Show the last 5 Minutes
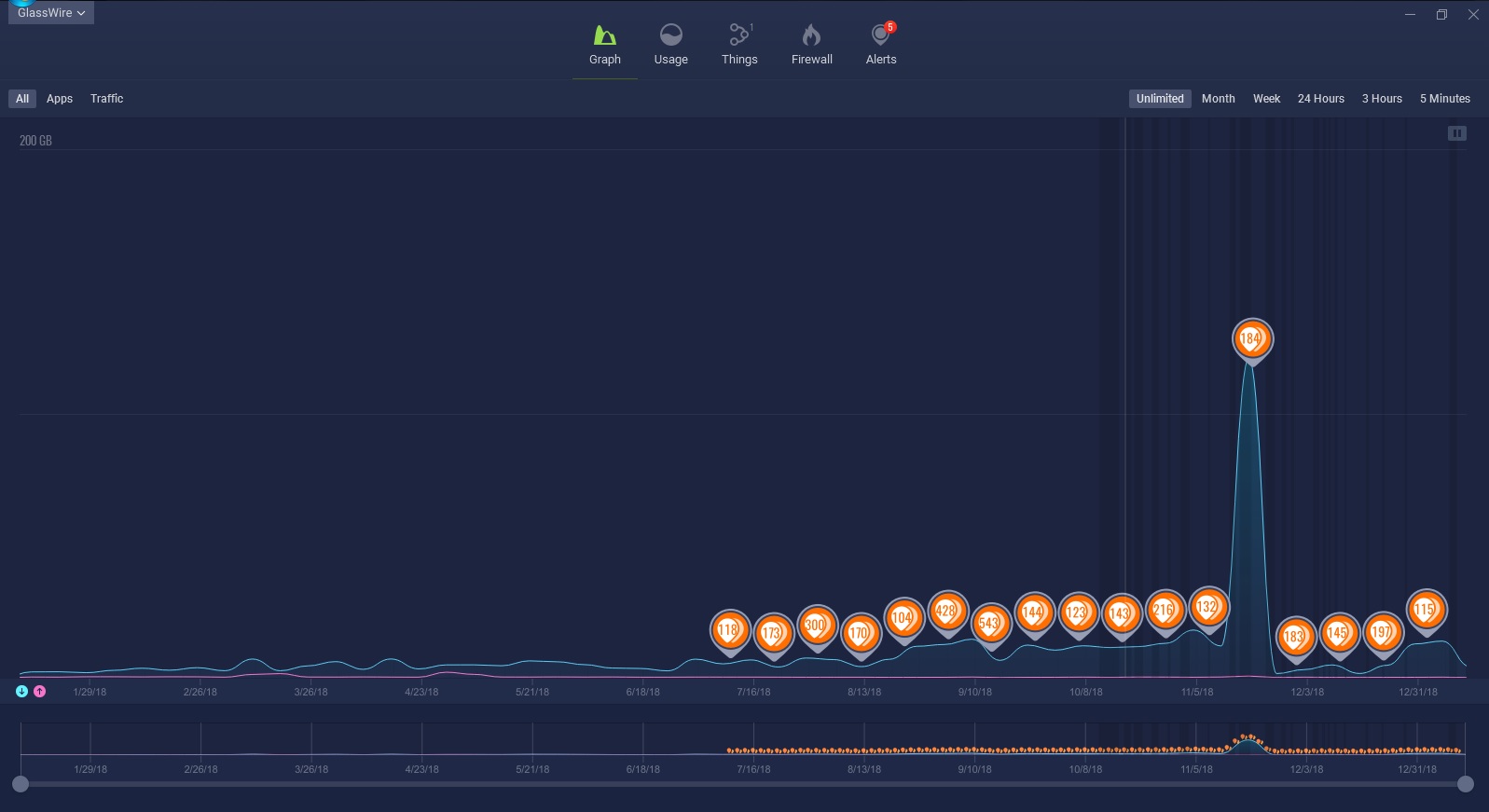Viewport: 1489px width, 812px height. tap(1444, 99)
